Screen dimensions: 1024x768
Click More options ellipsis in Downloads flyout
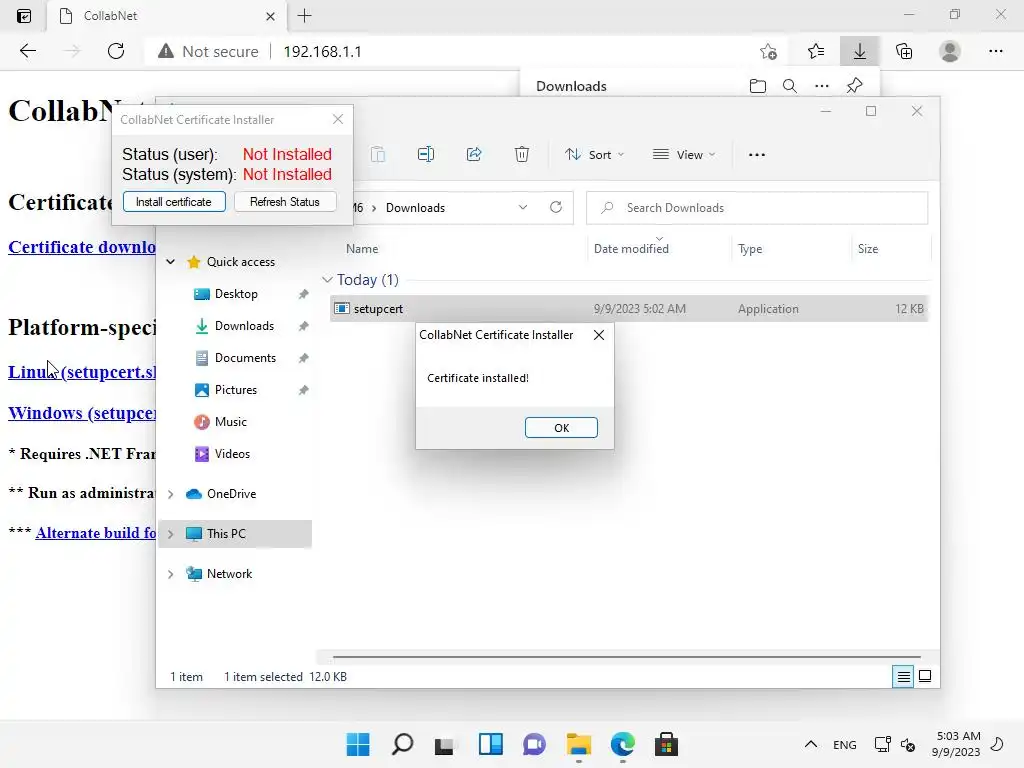tap(822, 86)
